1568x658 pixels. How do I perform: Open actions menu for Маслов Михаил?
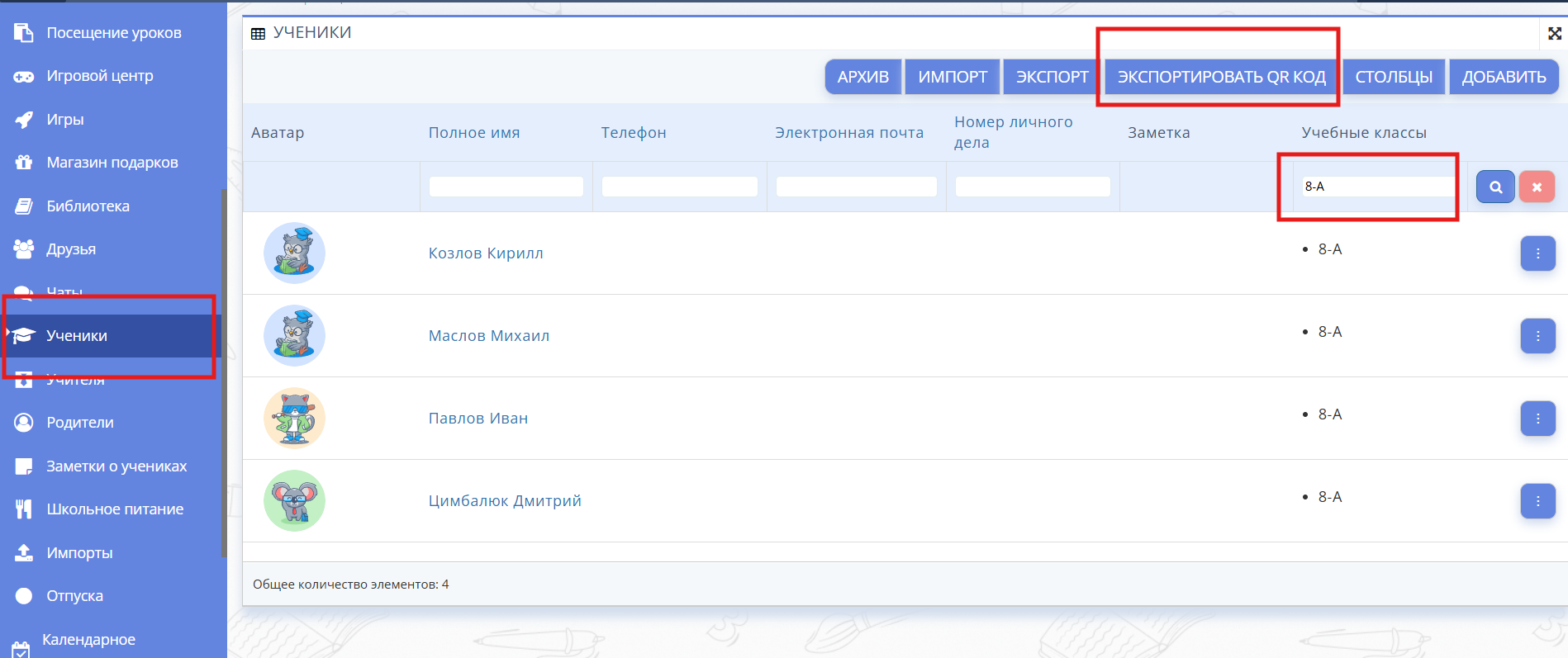click(1537, 336)
